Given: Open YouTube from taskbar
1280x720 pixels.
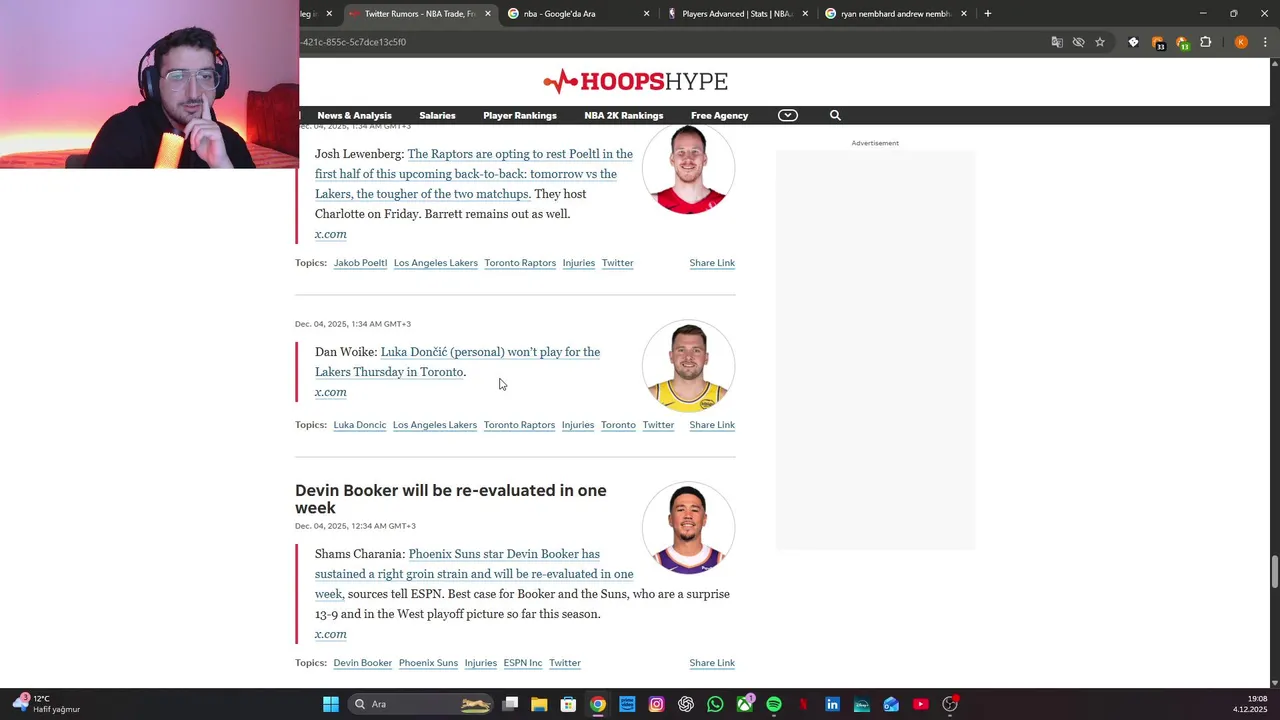Looking at the screenshot, I should [920, 704].
